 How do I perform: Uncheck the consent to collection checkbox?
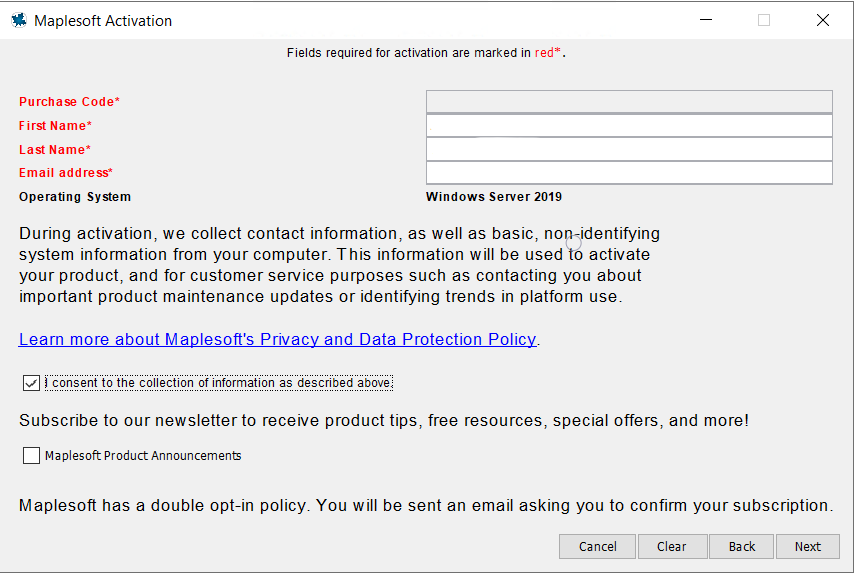31,383
